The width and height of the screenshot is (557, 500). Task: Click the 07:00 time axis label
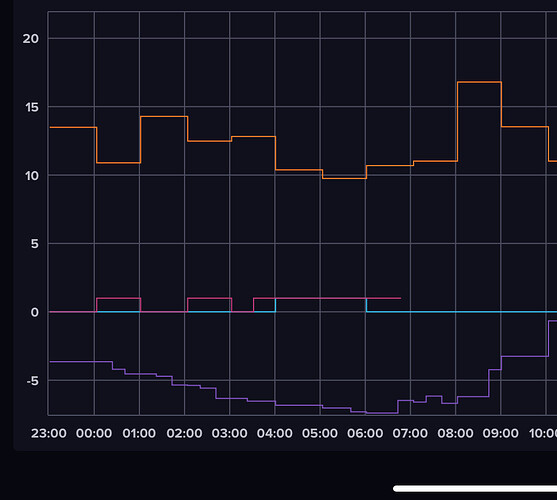[410, 433]
